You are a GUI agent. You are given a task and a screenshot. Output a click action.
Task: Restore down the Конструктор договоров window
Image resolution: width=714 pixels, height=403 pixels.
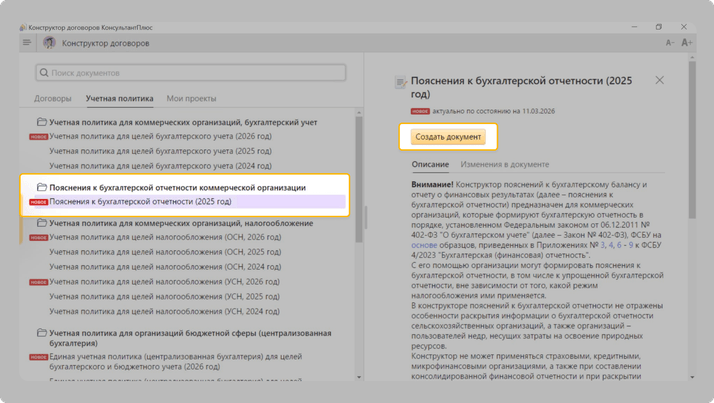(x=658, y=27)
